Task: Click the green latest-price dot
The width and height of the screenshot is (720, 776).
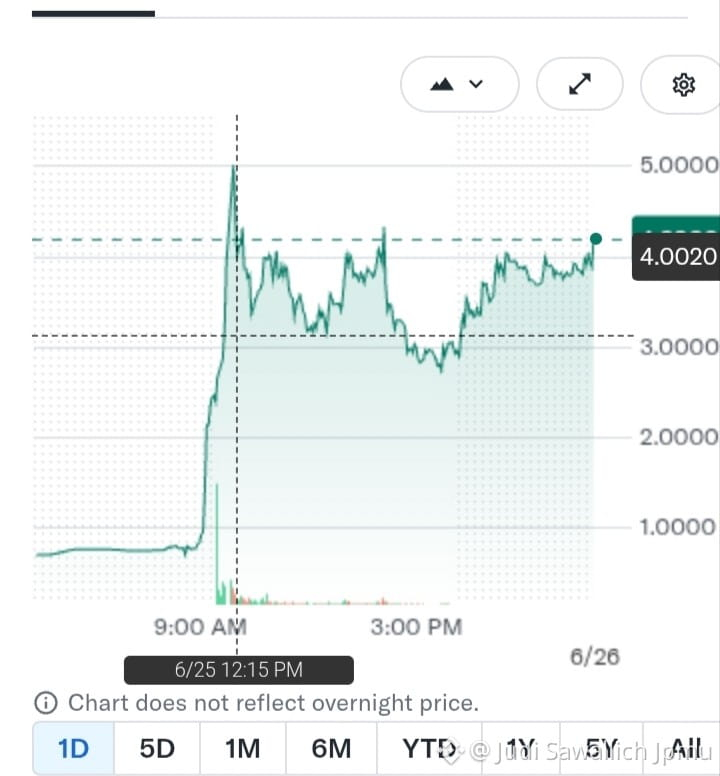Action: tap(596, 239)
